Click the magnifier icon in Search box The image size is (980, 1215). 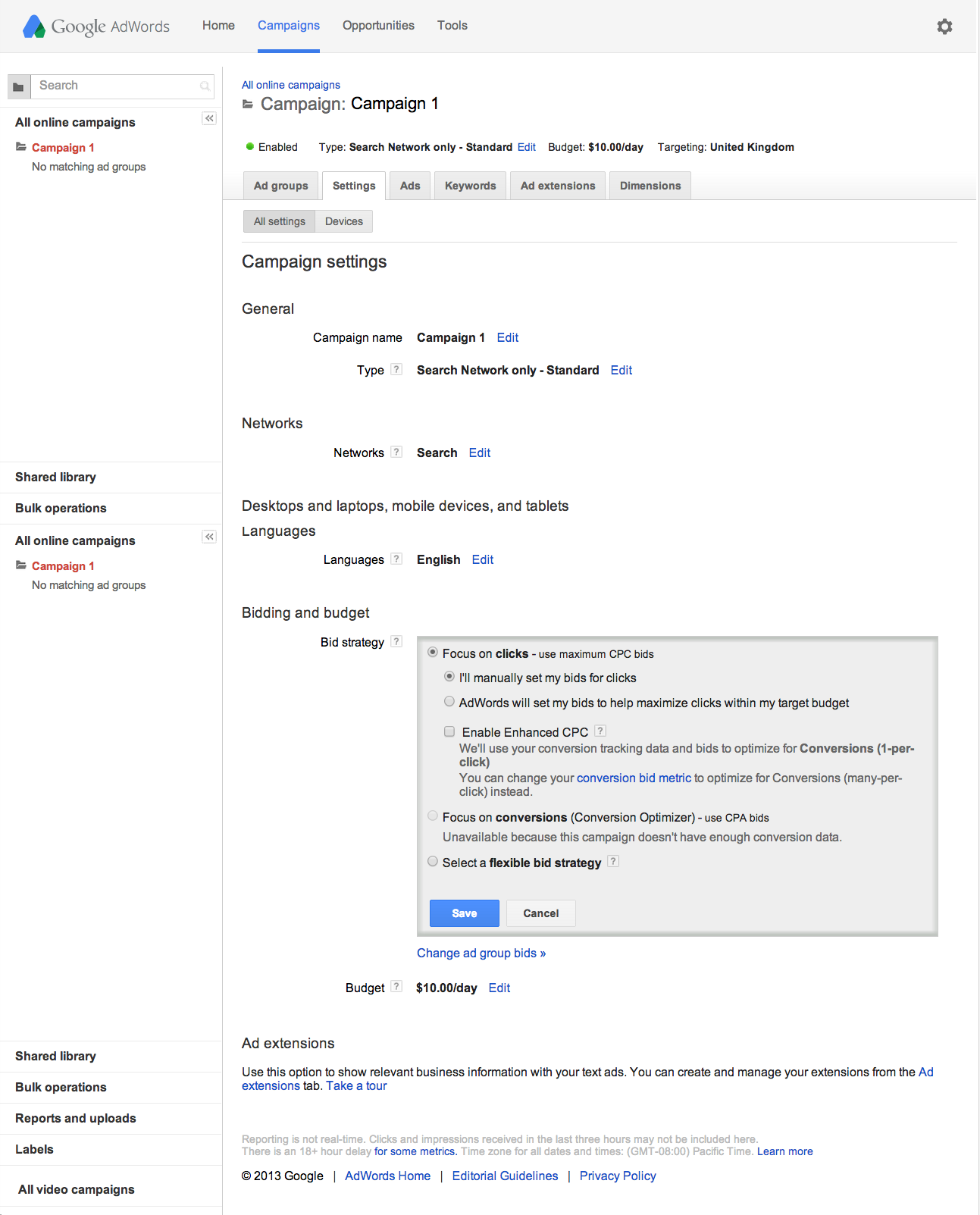coord(205,86)
